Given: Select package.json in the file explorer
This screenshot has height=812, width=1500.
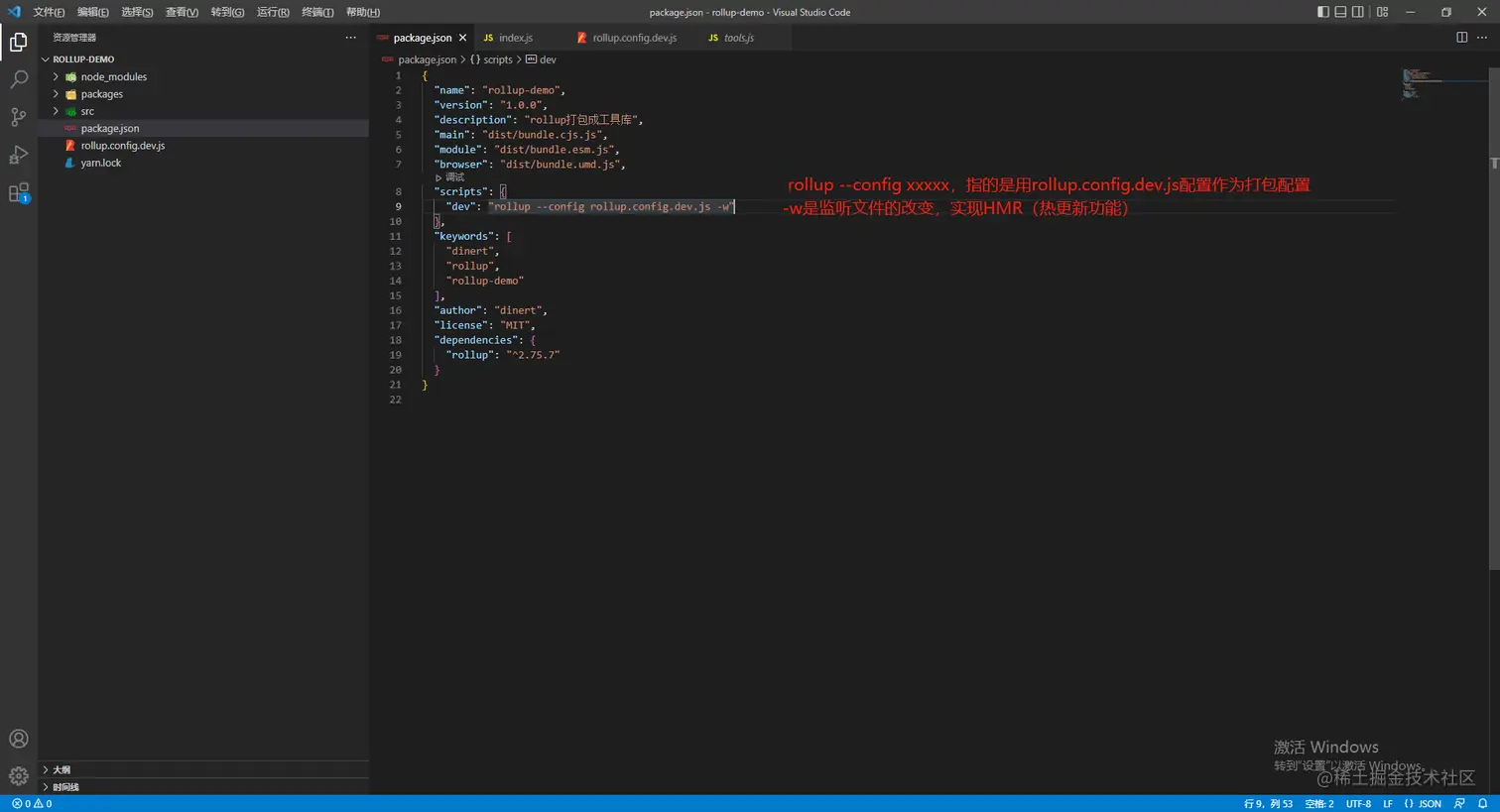Looking at the screenshot, I should [203, 128].
